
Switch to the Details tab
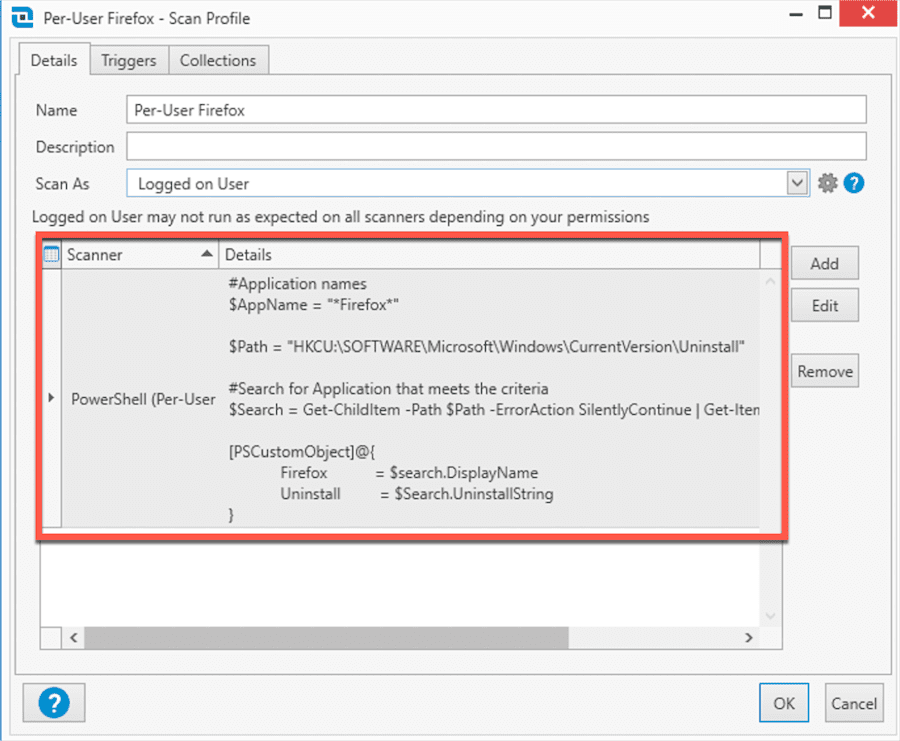pyautogui.click(x=54, y=60)
